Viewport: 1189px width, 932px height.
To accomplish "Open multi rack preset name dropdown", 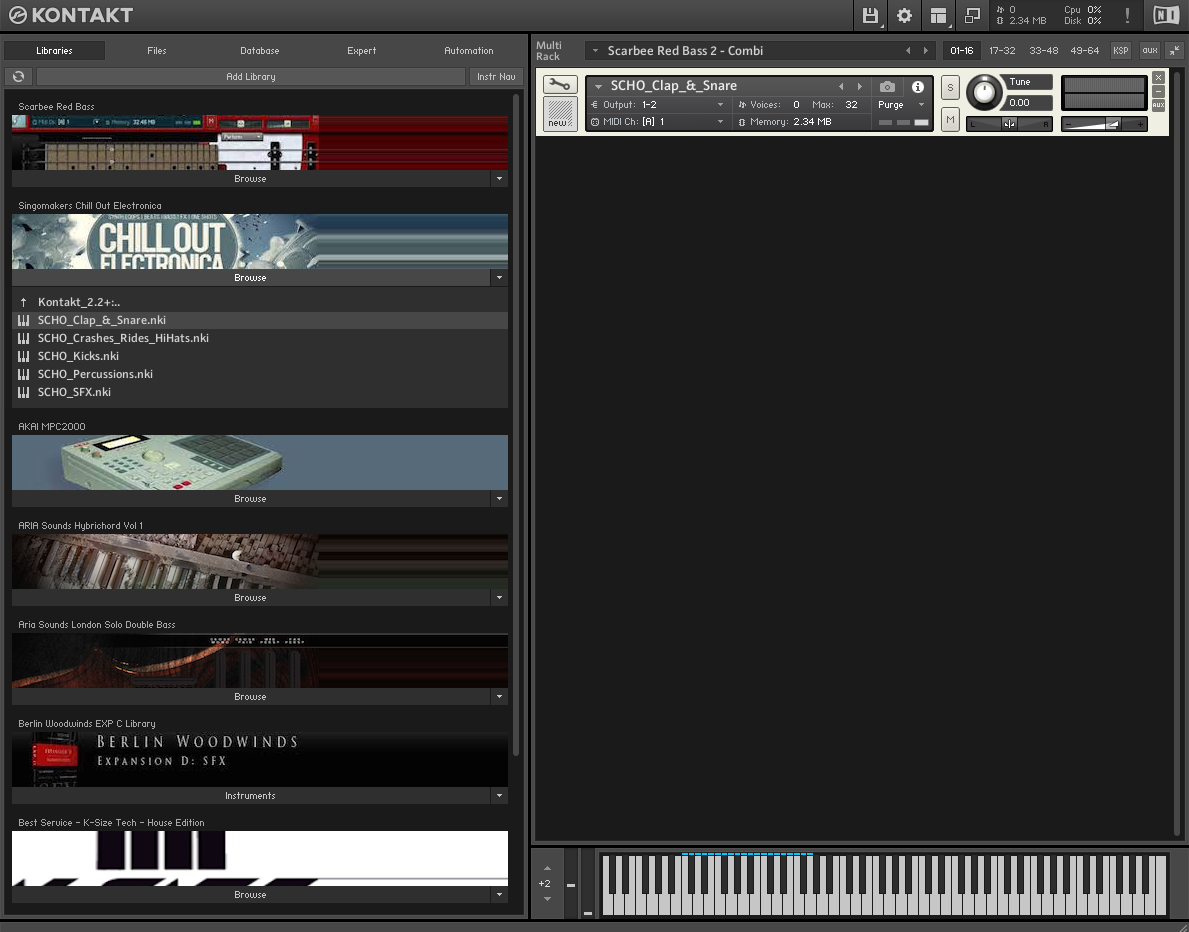I will 595,51.
